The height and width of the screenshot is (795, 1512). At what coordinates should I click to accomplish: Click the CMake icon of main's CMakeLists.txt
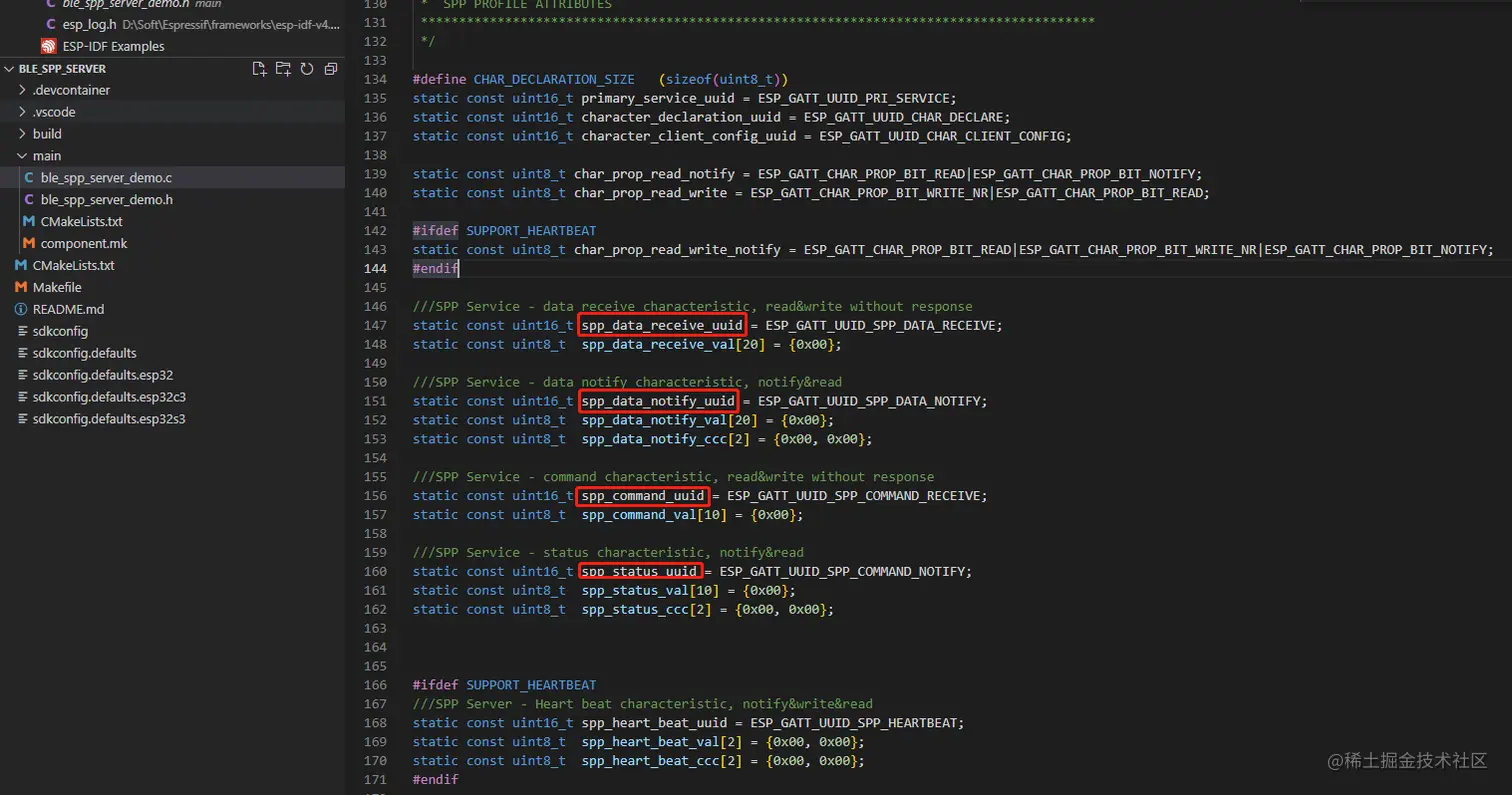[x=29, y=221]
